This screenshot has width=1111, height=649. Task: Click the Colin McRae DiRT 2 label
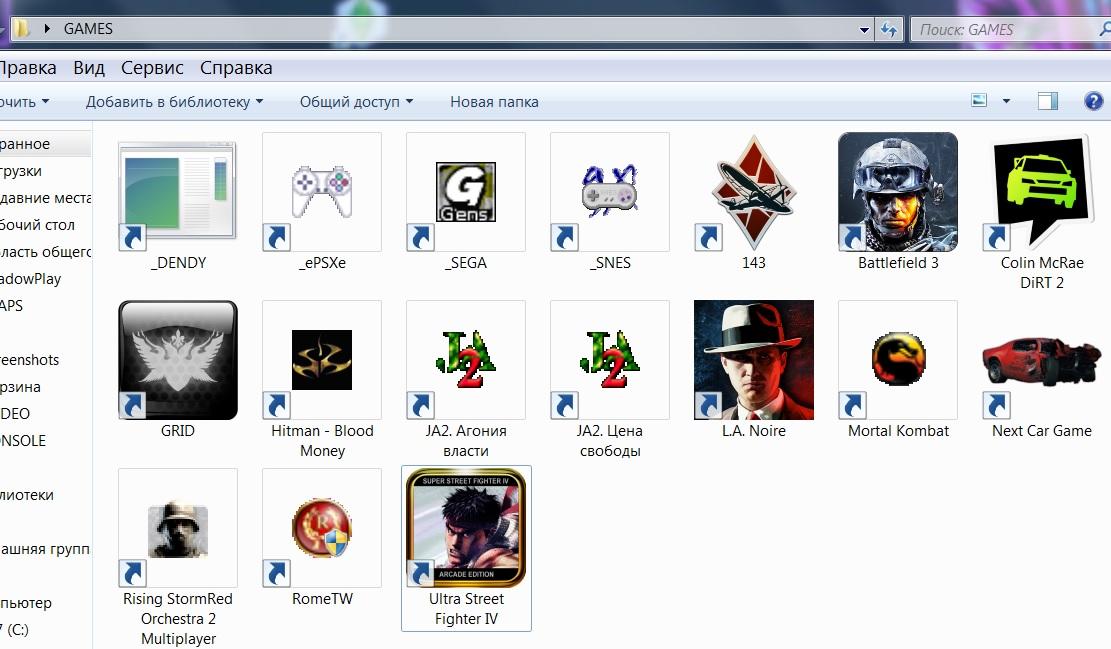pyautogui.click(x=1042, y=273)
